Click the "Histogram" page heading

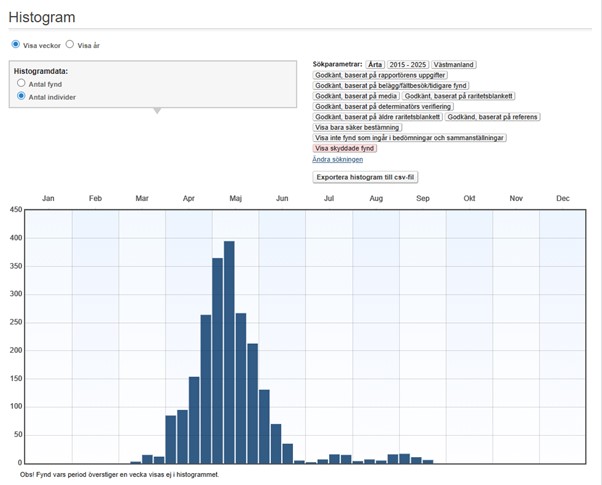pyautogui.click(x=42, y=18)
